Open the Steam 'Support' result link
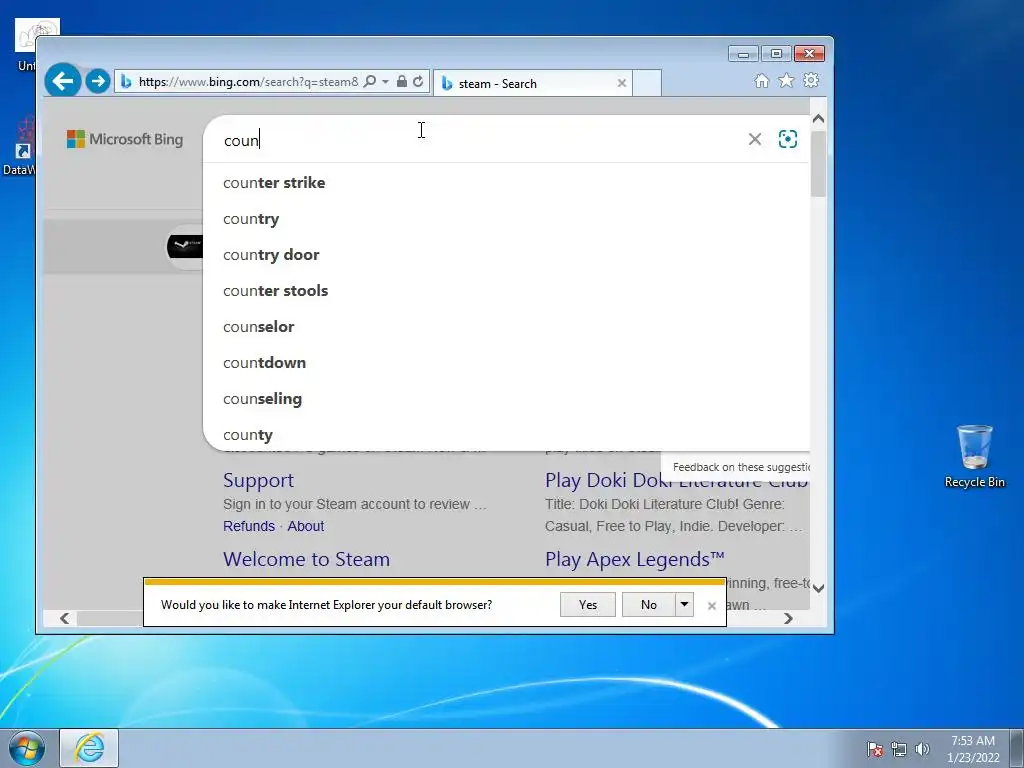 tap(259, 480)
